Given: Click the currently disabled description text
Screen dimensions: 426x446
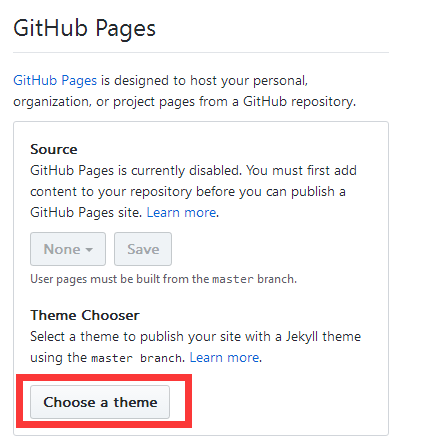Looking at the screenshot, I should [193, 191].
